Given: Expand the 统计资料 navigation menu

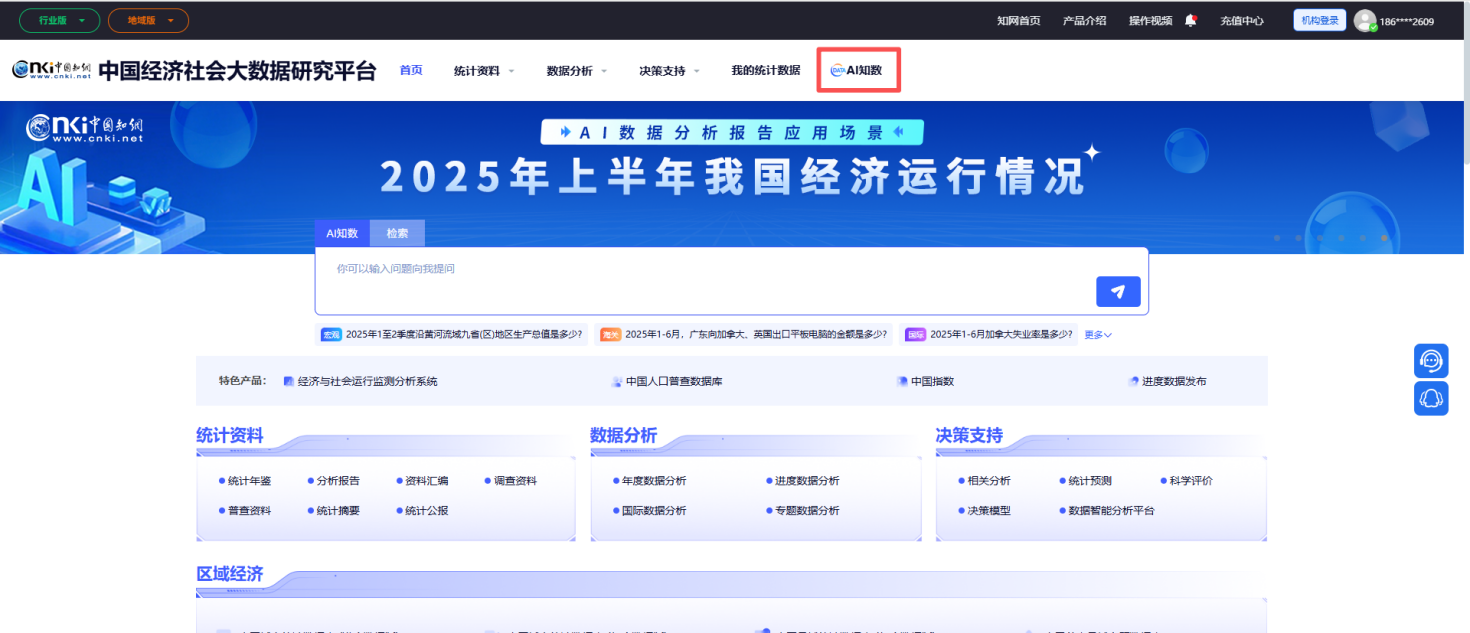Looking at the screenshot, I should 483,71.
